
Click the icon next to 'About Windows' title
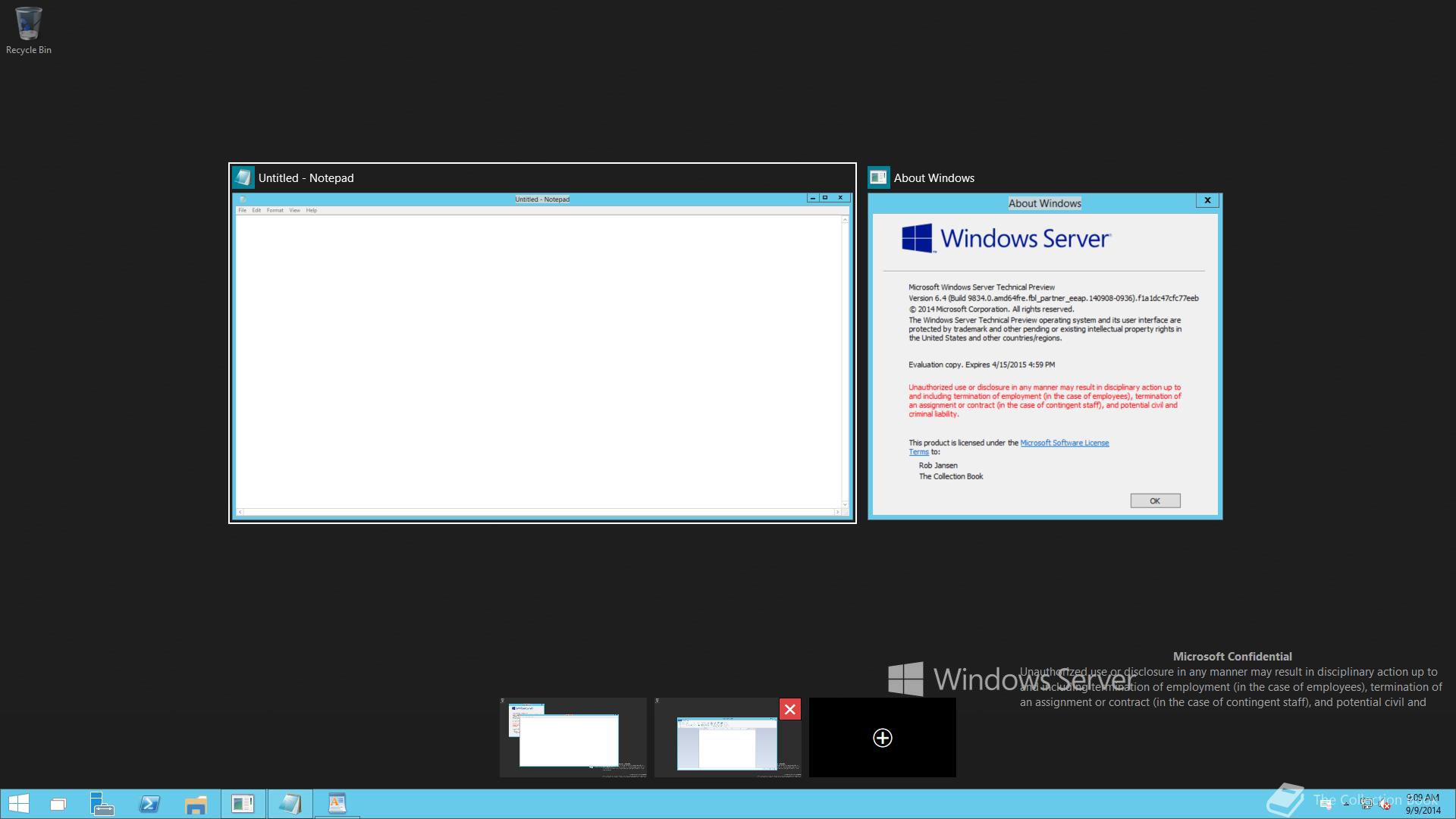coord(878,177)
